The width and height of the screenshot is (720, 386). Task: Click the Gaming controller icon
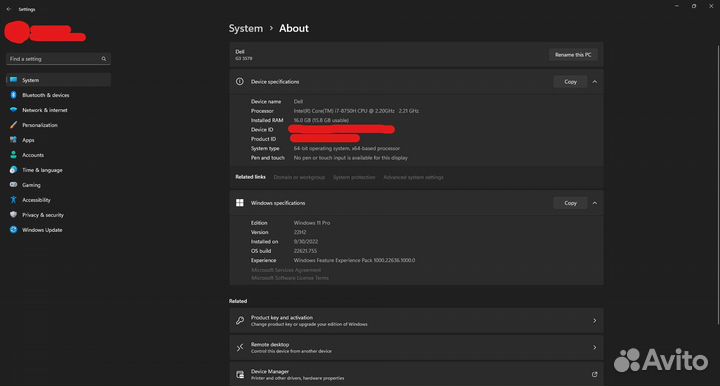pyautogui.click(x=13, y=185)
